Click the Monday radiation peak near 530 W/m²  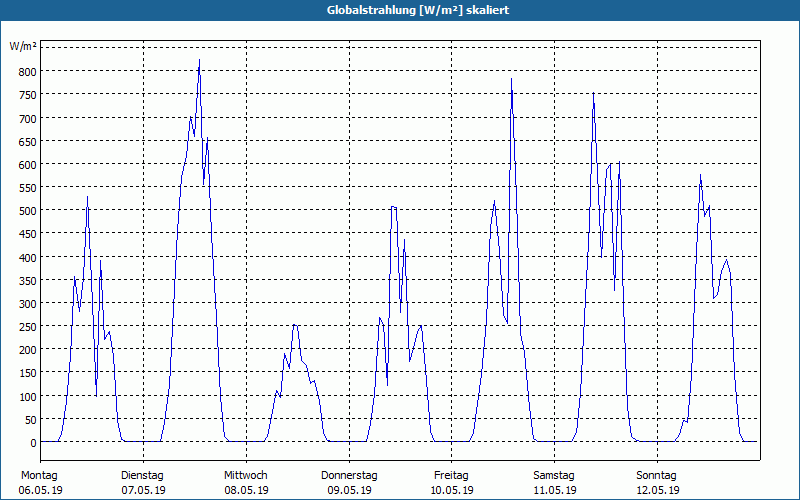point(87,197)
